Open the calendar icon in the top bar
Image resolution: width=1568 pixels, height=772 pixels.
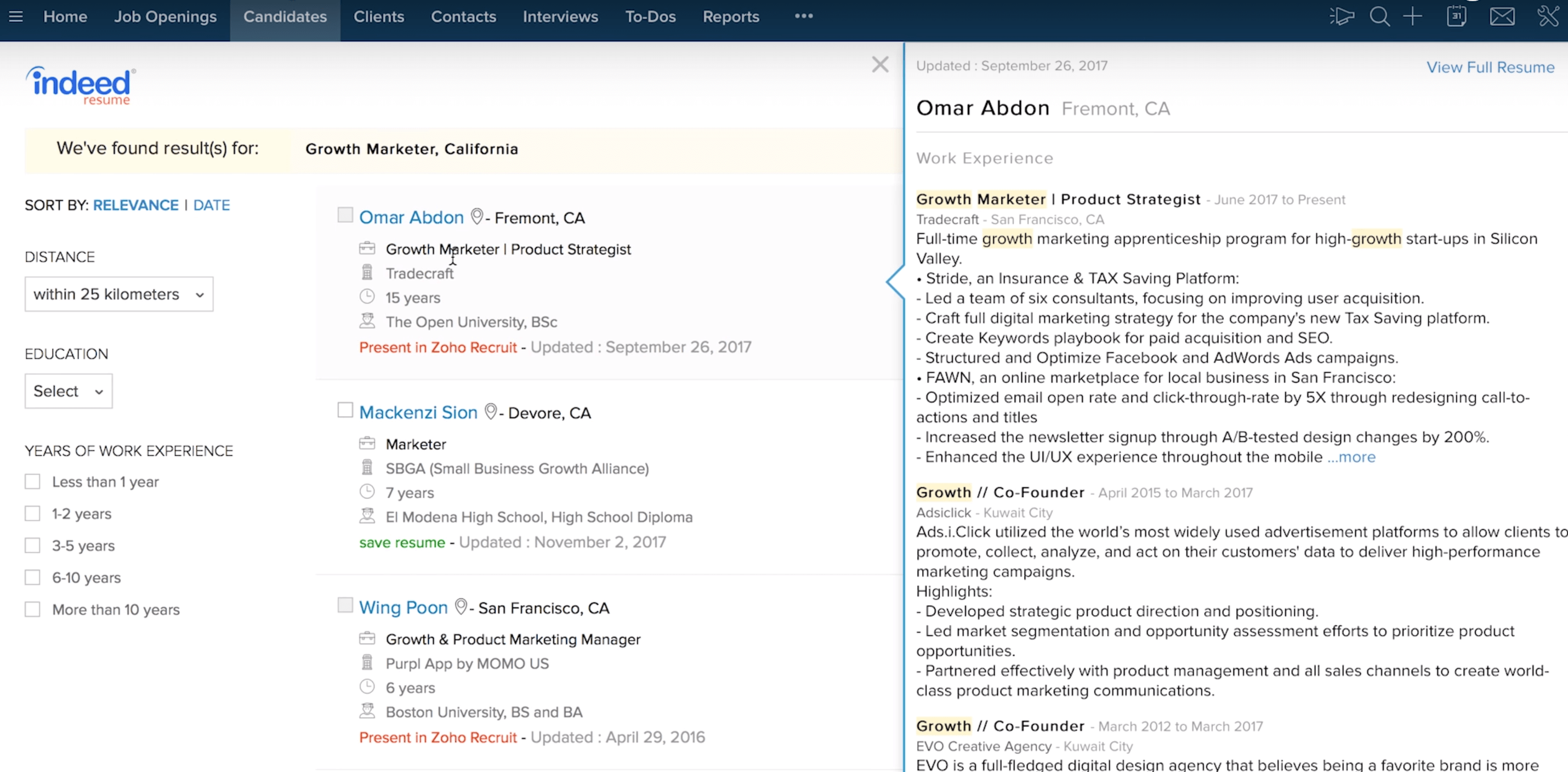pyautogui.click(x=1457, y=16)
